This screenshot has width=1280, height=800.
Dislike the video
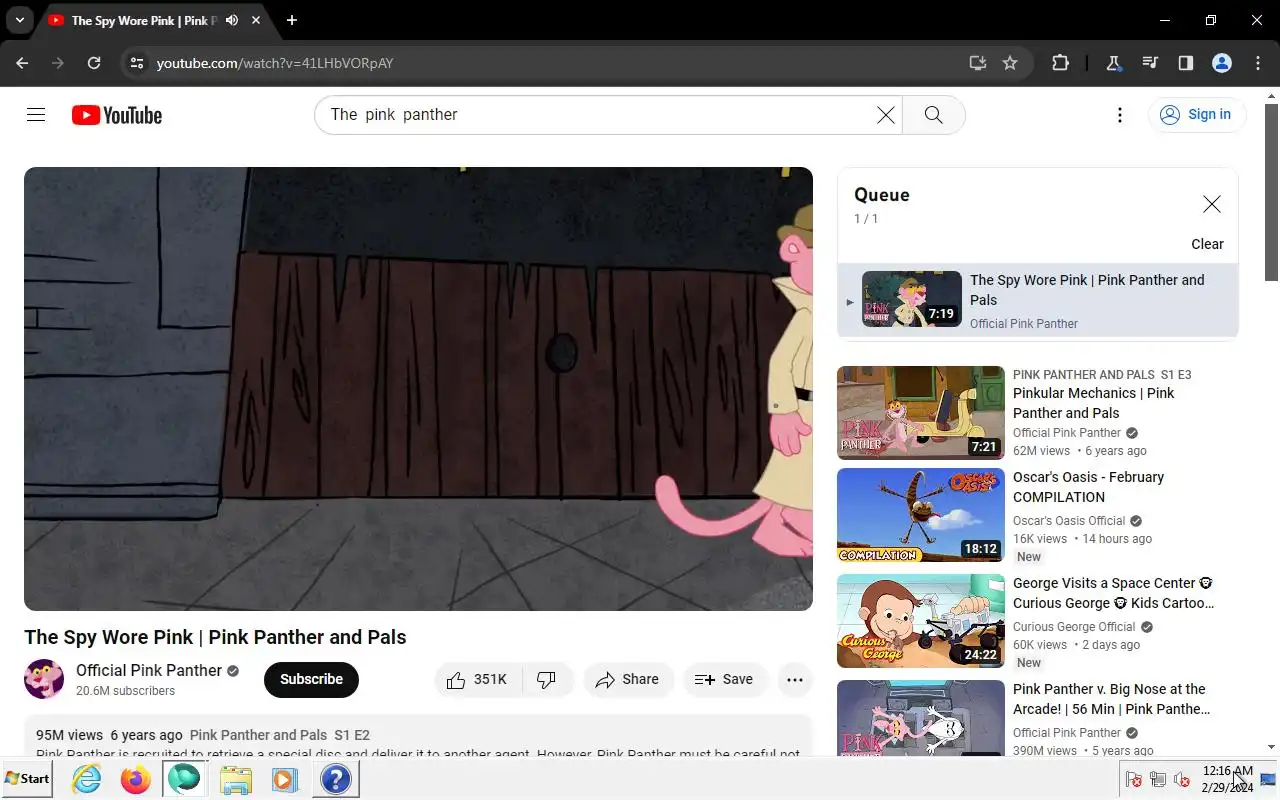point(547,679)
